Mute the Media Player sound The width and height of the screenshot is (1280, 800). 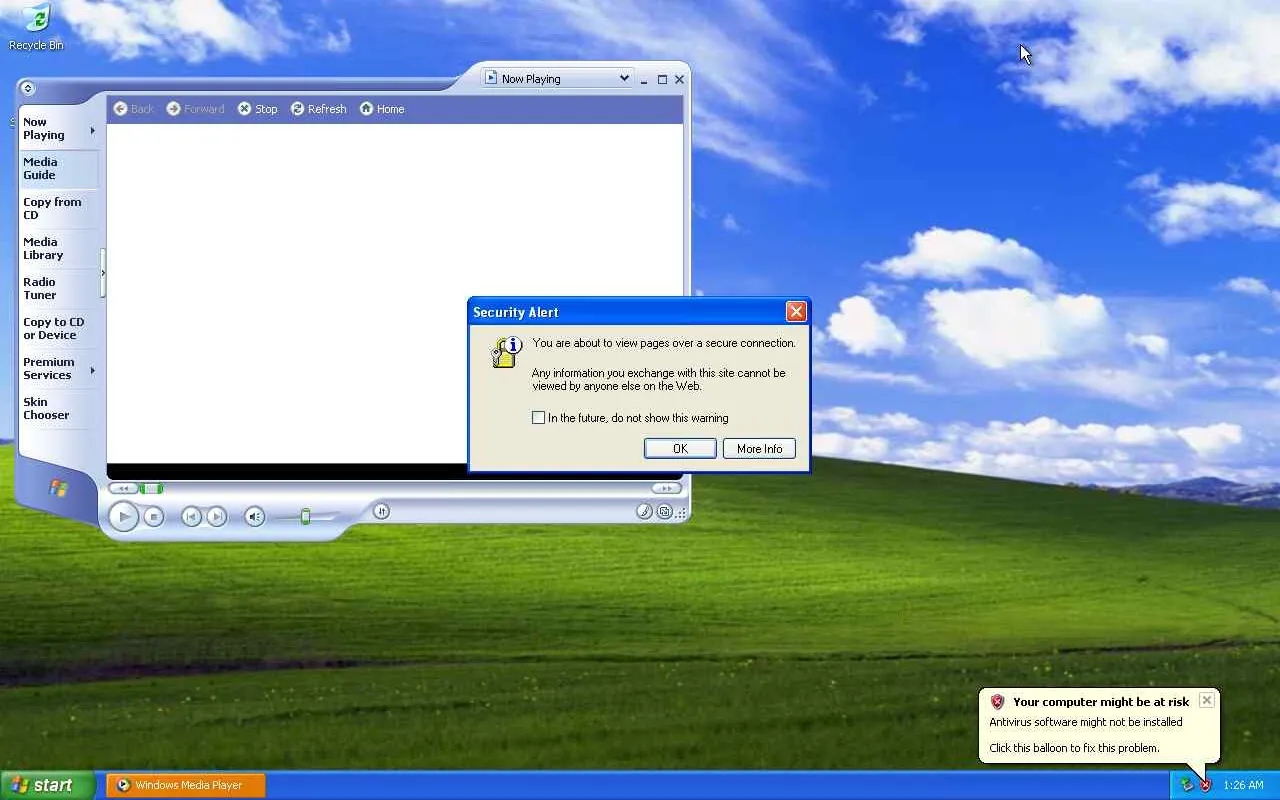click(255, 516)
